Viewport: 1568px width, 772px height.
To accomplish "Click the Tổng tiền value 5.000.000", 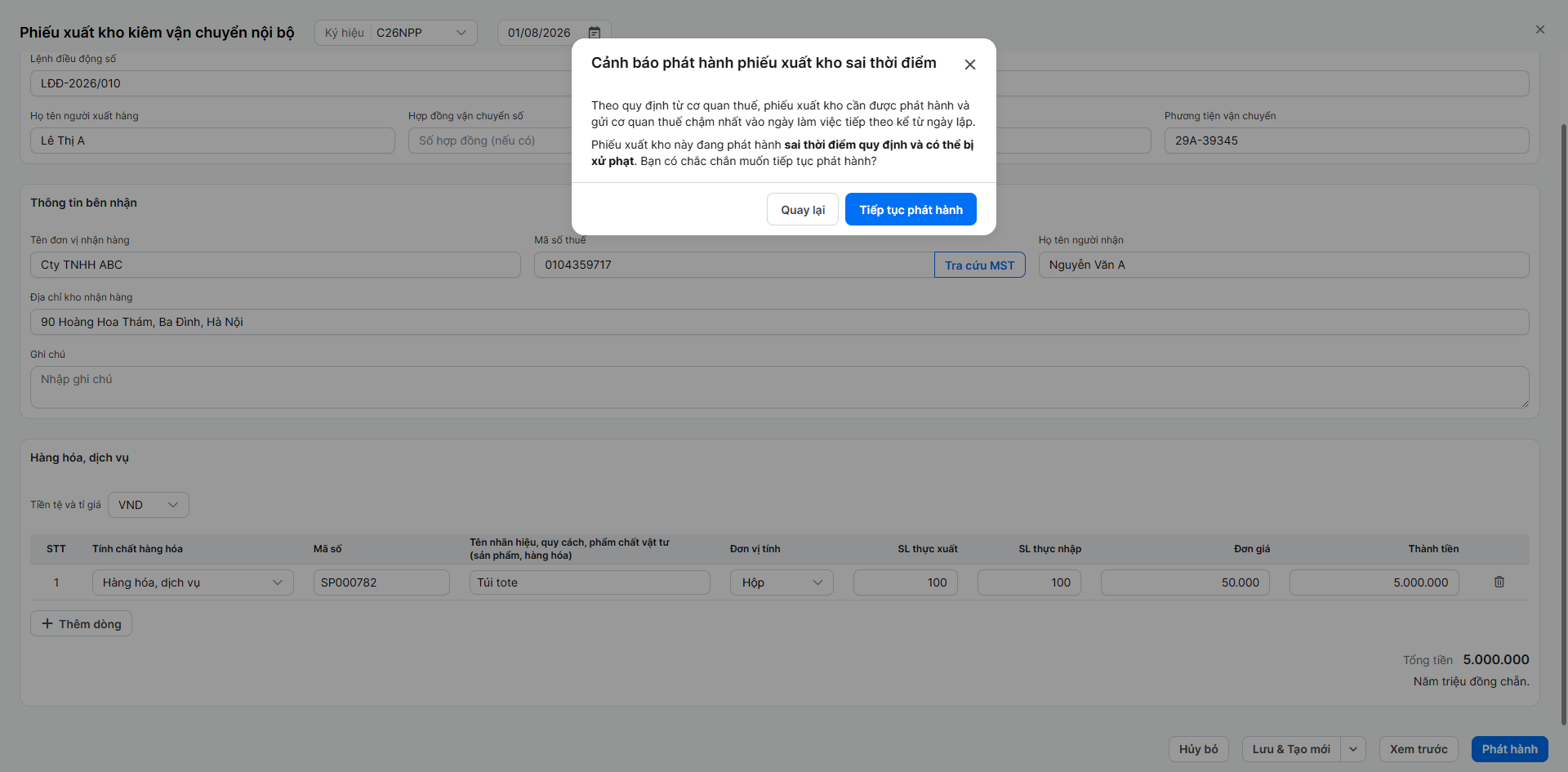I will click(x=1496, y=659).
